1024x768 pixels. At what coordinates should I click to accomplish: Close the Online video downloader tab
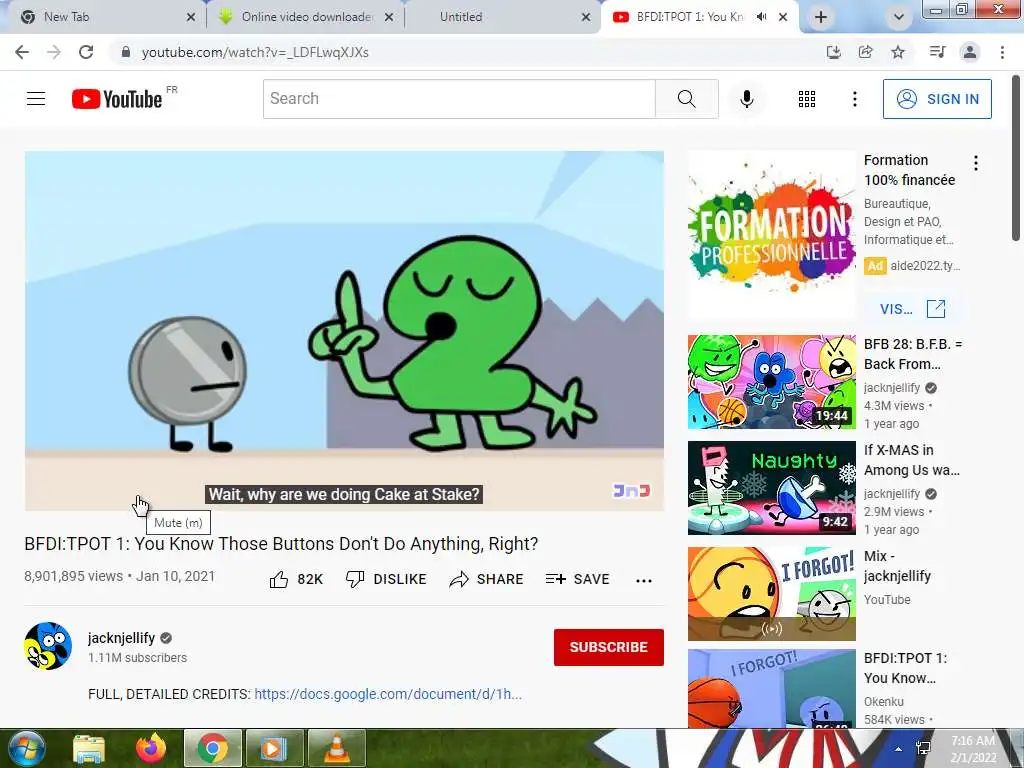[389, 17]
